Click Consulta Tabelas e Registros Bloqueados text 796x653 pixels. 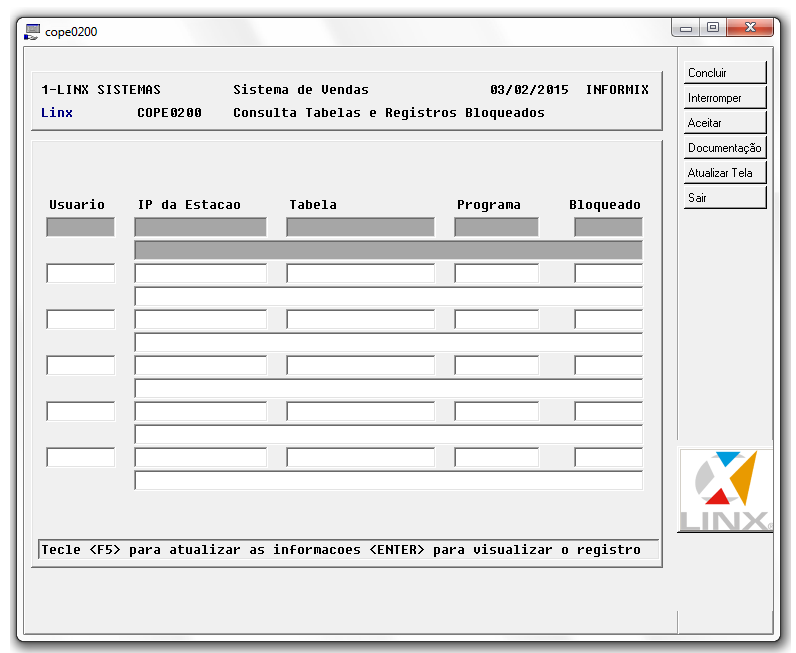click(x=388, y=113)
